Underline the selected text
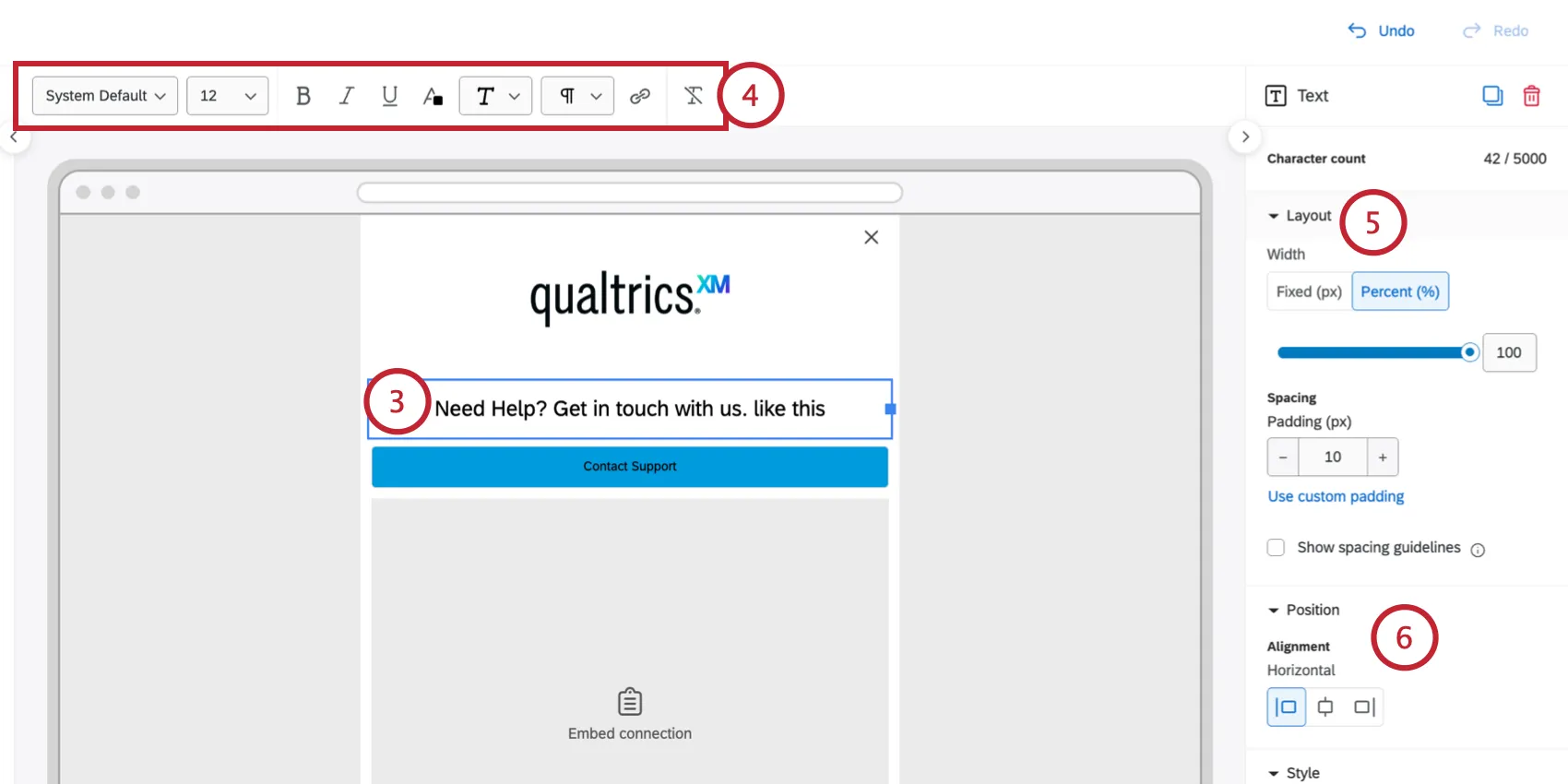 [389, 96]
